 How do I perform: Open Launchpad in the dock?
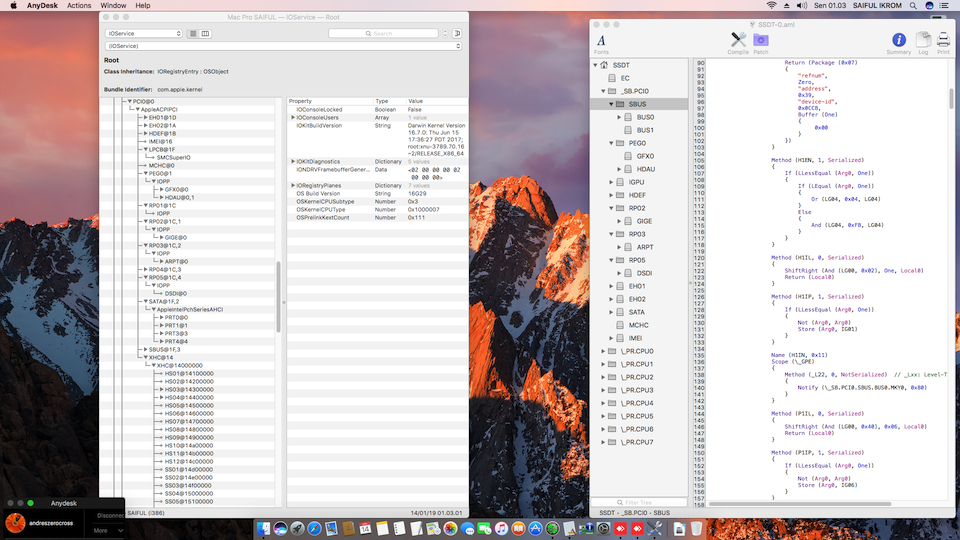(298, 529)
